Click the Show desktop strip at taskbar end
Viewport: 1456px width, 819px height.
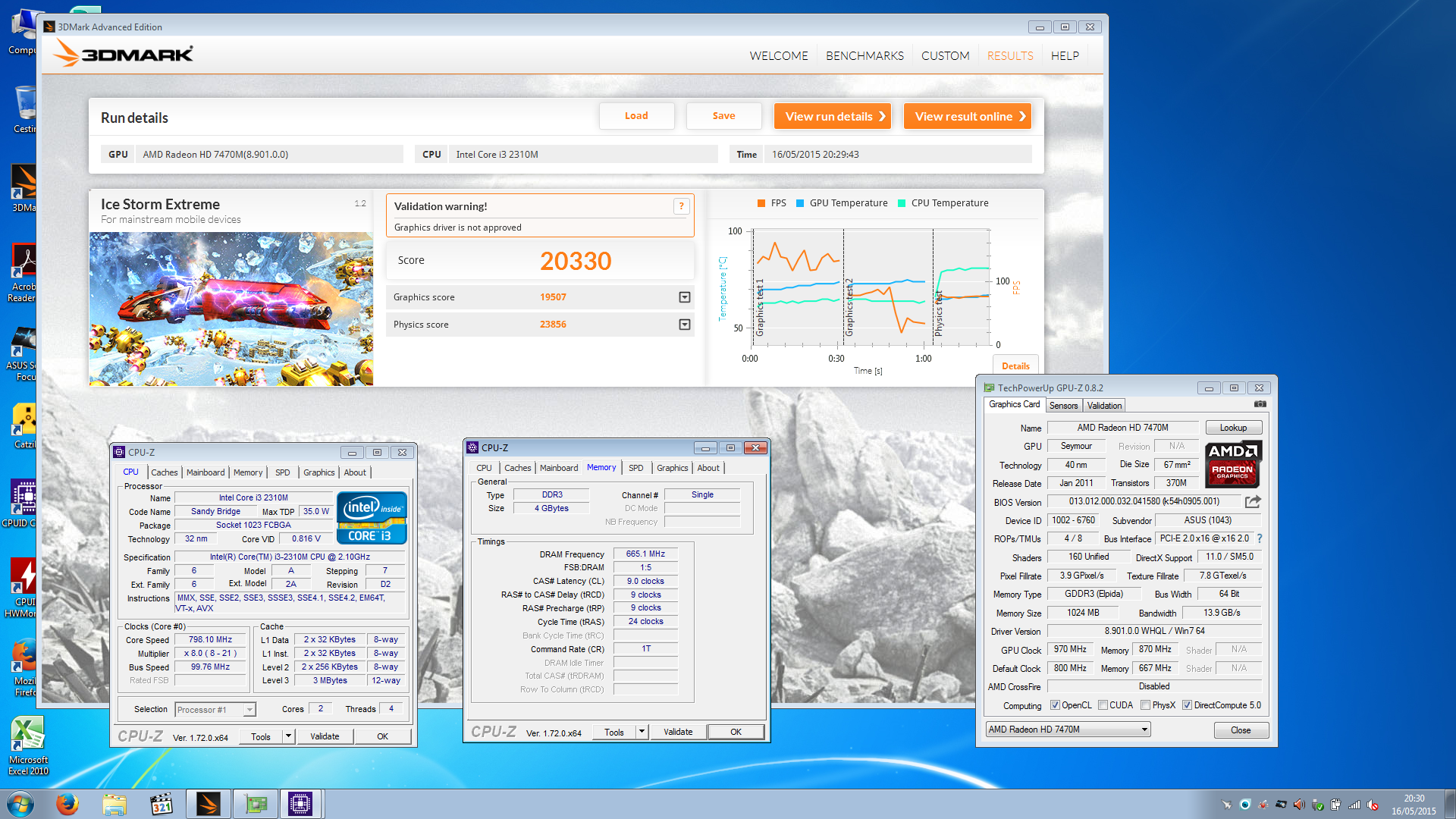click(1449, 804)
